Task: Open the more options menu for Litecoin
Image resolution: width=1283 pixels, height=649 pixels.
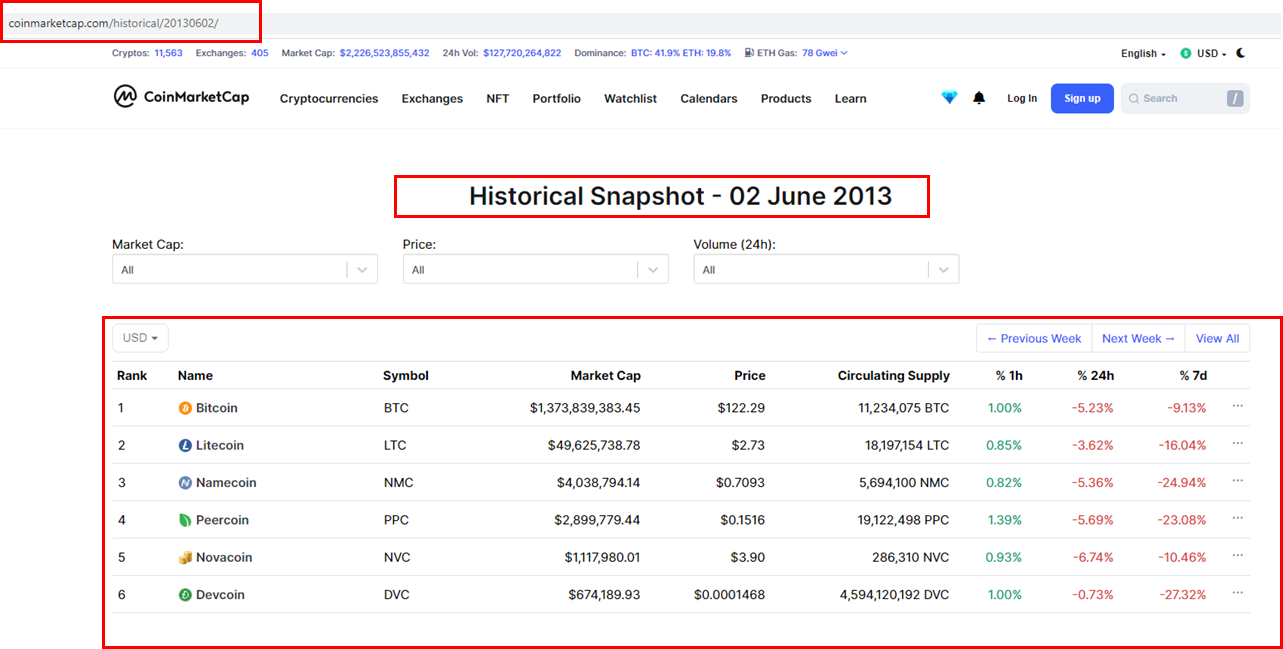Action: pyautogui.click(x=1238, y=443)
